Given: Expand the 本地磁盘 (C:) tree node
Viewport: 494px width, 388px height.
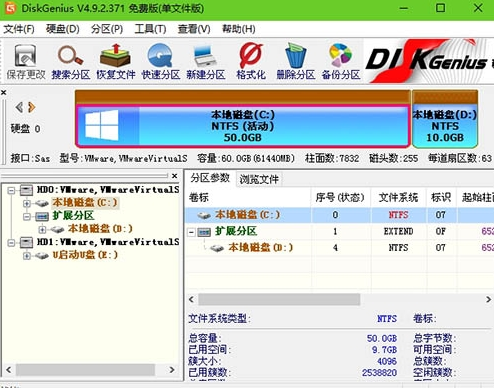Looking at the screenshot, I should point(27,203).
